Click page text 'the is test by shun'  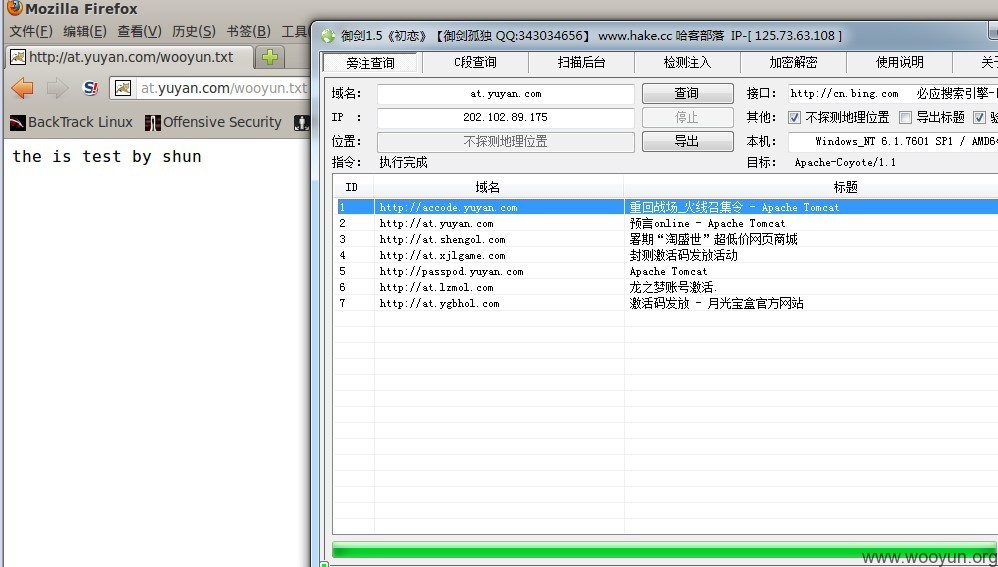107,157
